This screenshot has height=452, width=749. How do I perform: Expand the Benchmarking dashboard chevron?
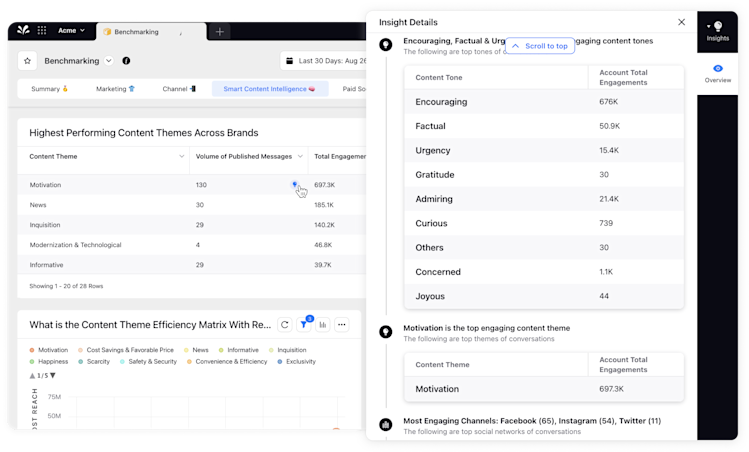[x=108, y=61]
